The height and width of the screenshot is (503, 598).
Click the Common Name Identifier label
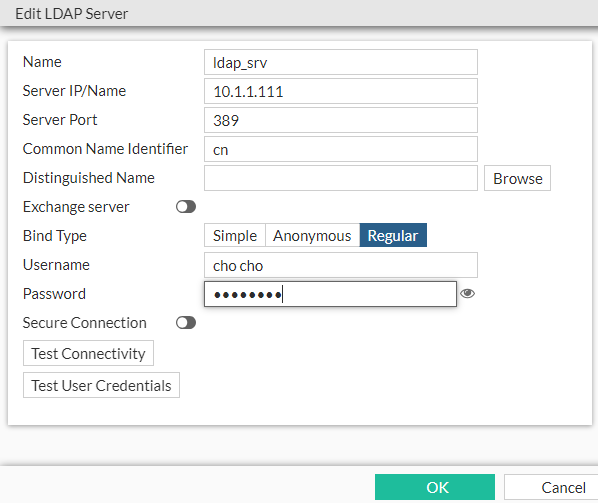click(105, 149)
